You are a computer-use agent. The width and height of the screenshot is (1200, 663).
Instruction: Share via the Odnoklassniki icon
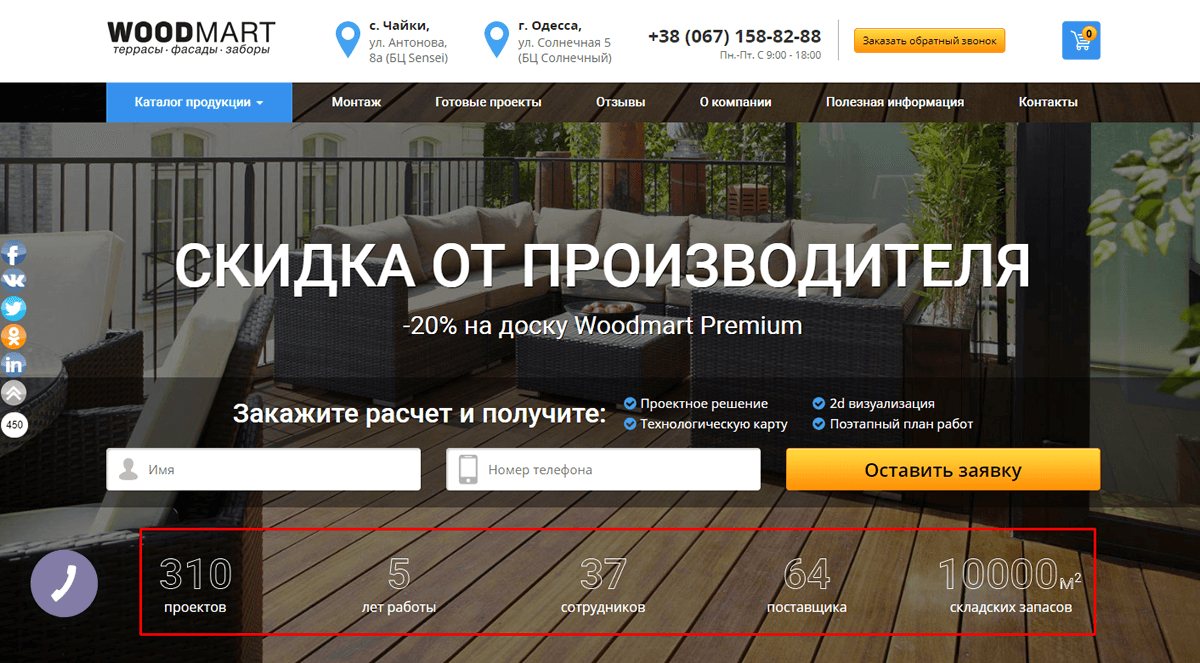pyautogui.click(x=14, y=337)
